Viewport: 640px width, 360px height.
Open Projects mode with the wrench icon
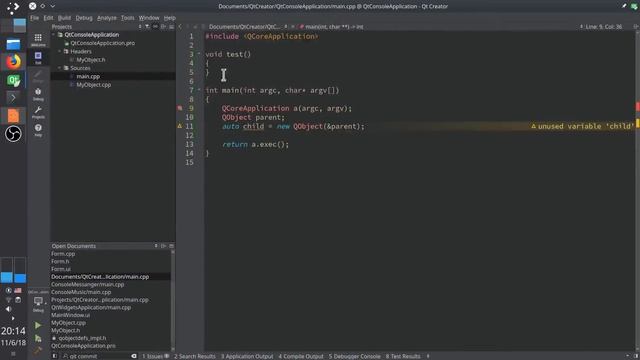[x=38, y=112]
